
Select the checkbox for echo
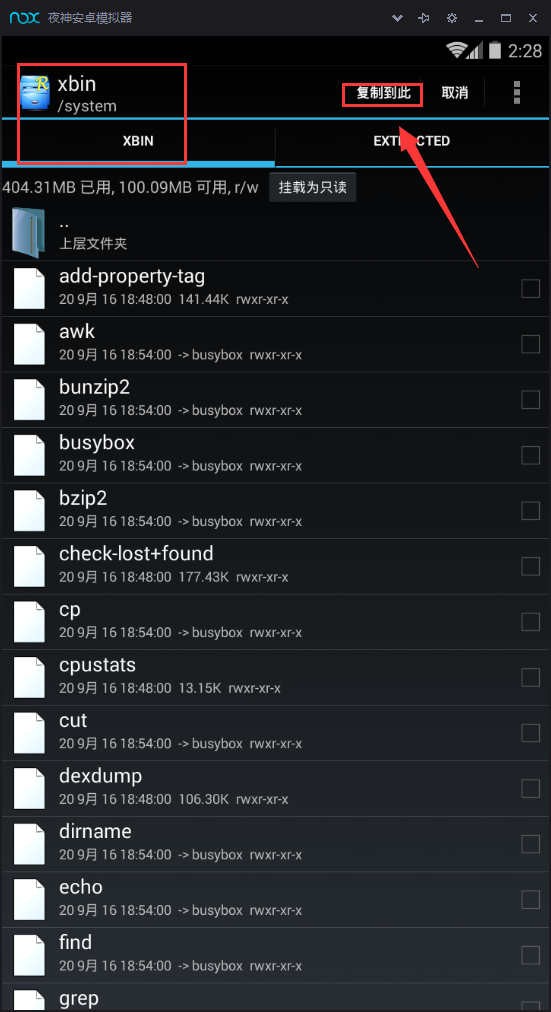click(x=530, y=899)
